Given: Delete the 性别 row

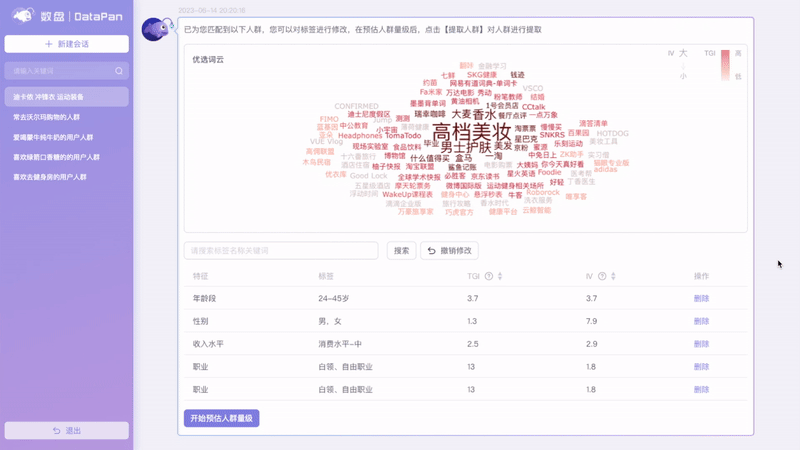Looking at the screenshot, I should [x=702, y=321].
